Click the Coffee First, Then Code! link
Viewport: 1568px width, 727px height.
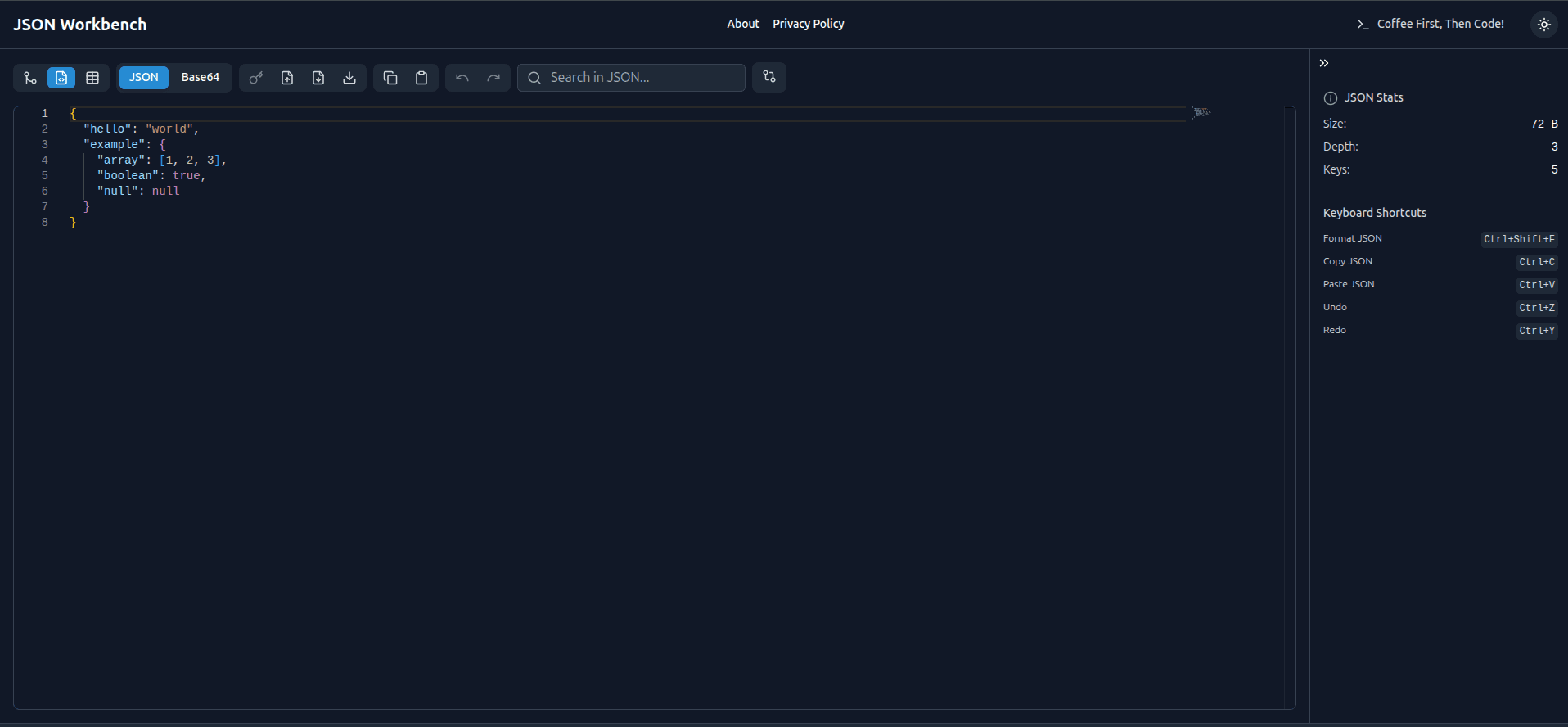(1431, 24)
